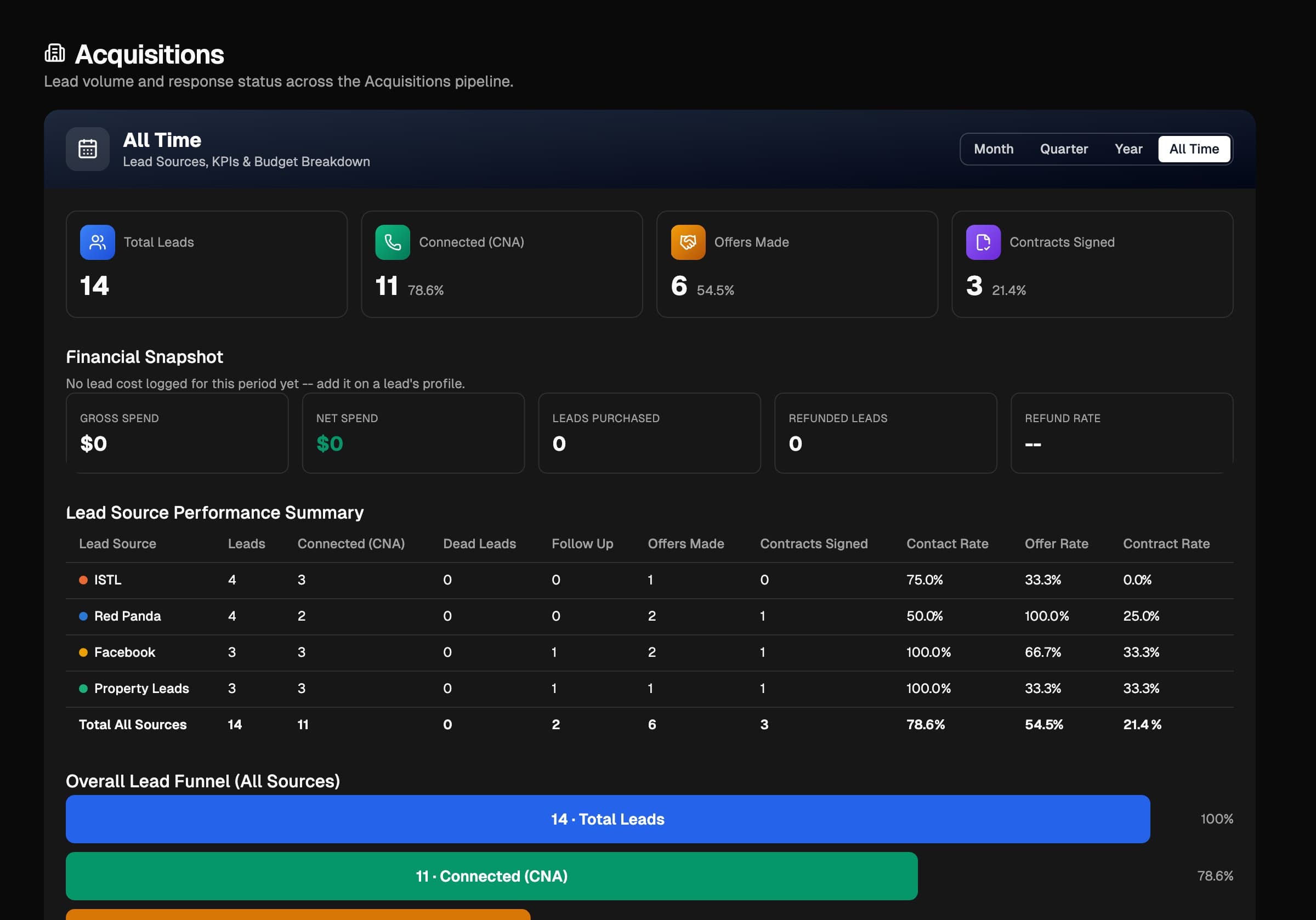Open the Gross Spend card

coord(177,433)
